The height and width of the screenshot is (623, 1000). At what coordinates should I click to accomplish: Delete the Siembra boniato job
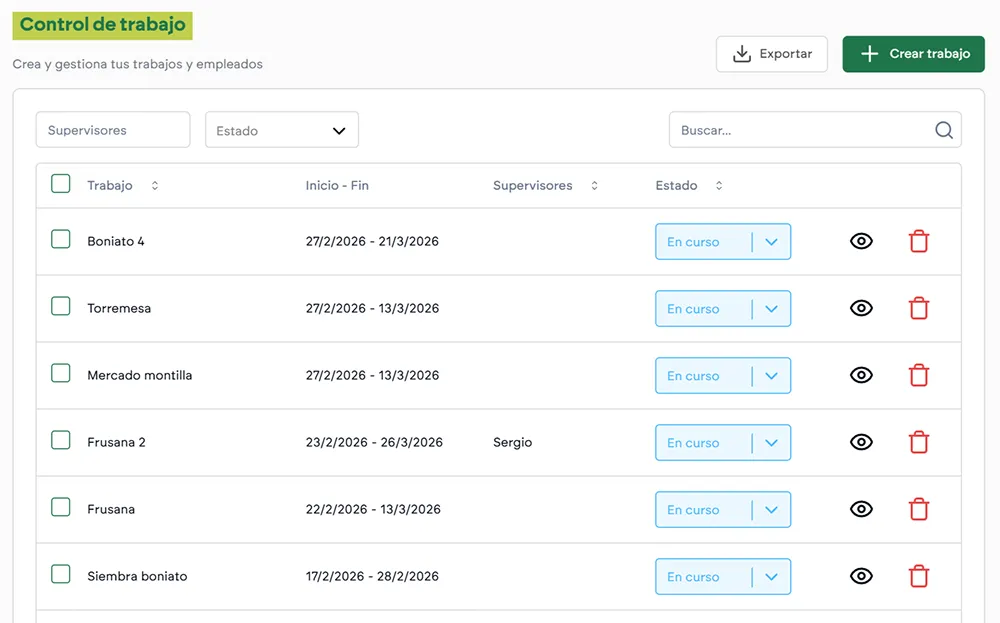coord(918,576)
